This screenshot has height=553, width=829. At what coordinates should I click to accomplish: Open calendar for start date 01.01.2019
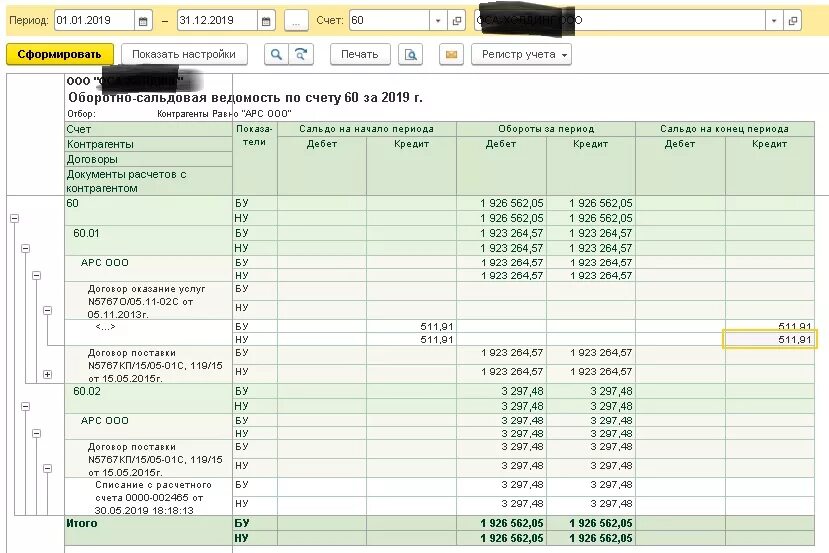(x=143, y=21)
